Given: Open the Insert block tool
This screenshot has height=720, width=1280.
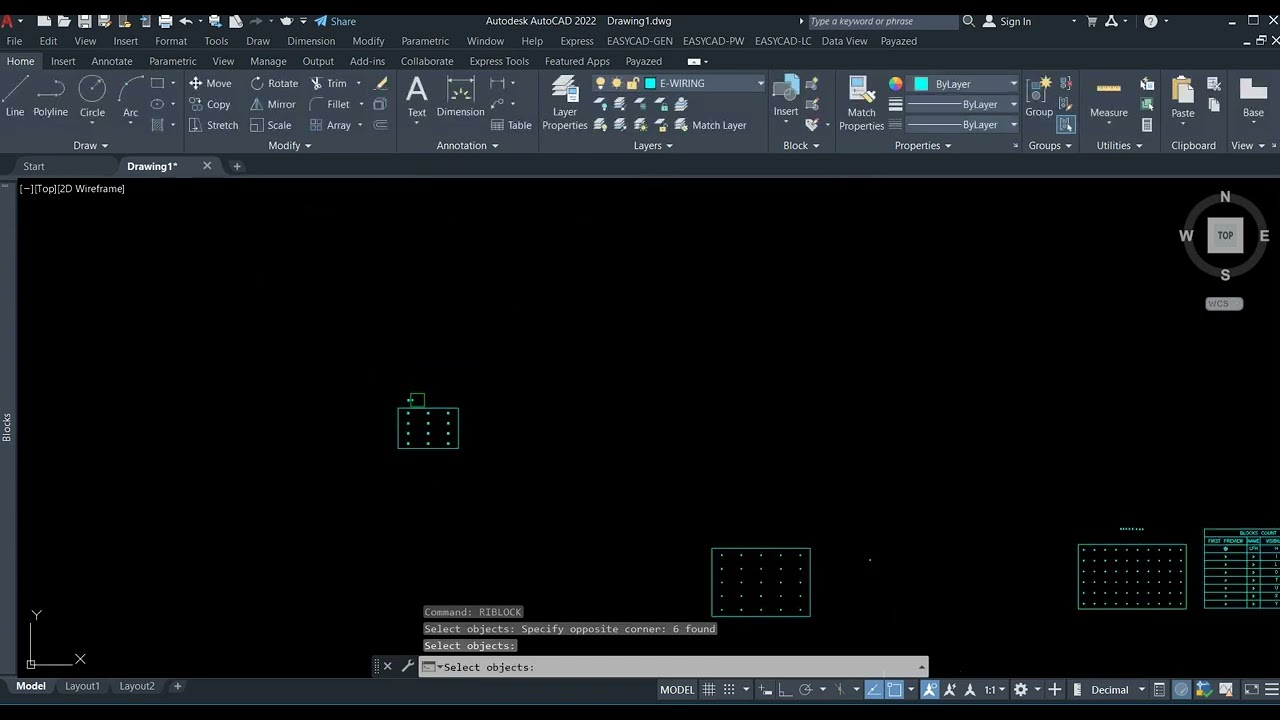Looking at the screenshot, I should tap(786, 97).
